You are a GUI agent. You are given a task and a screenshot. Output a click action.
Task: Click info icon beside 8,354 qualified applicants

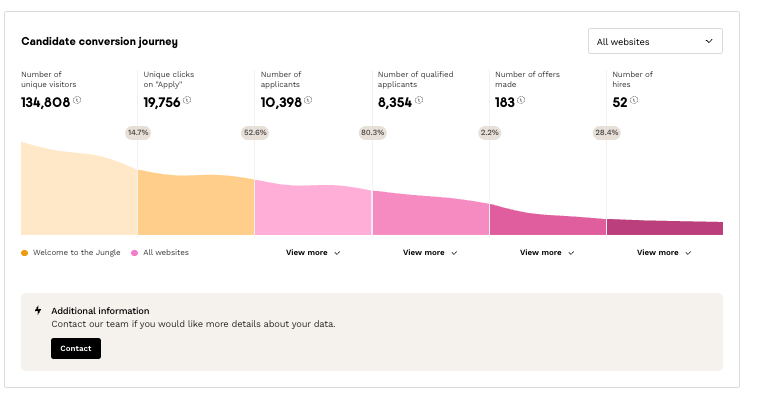pos(420,100)
